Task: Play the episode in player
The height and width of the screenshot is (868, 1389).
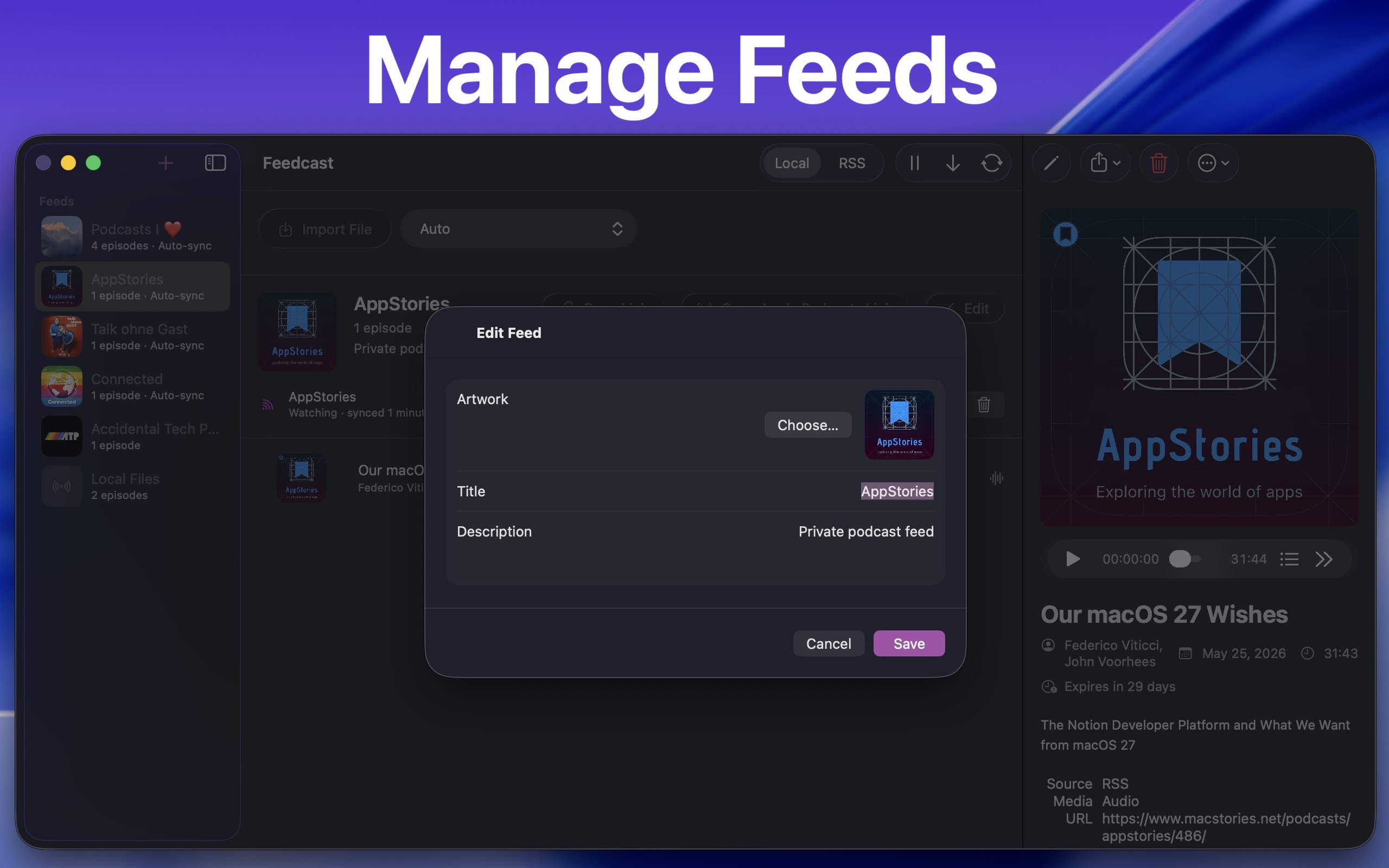Action: [1072, 559]
